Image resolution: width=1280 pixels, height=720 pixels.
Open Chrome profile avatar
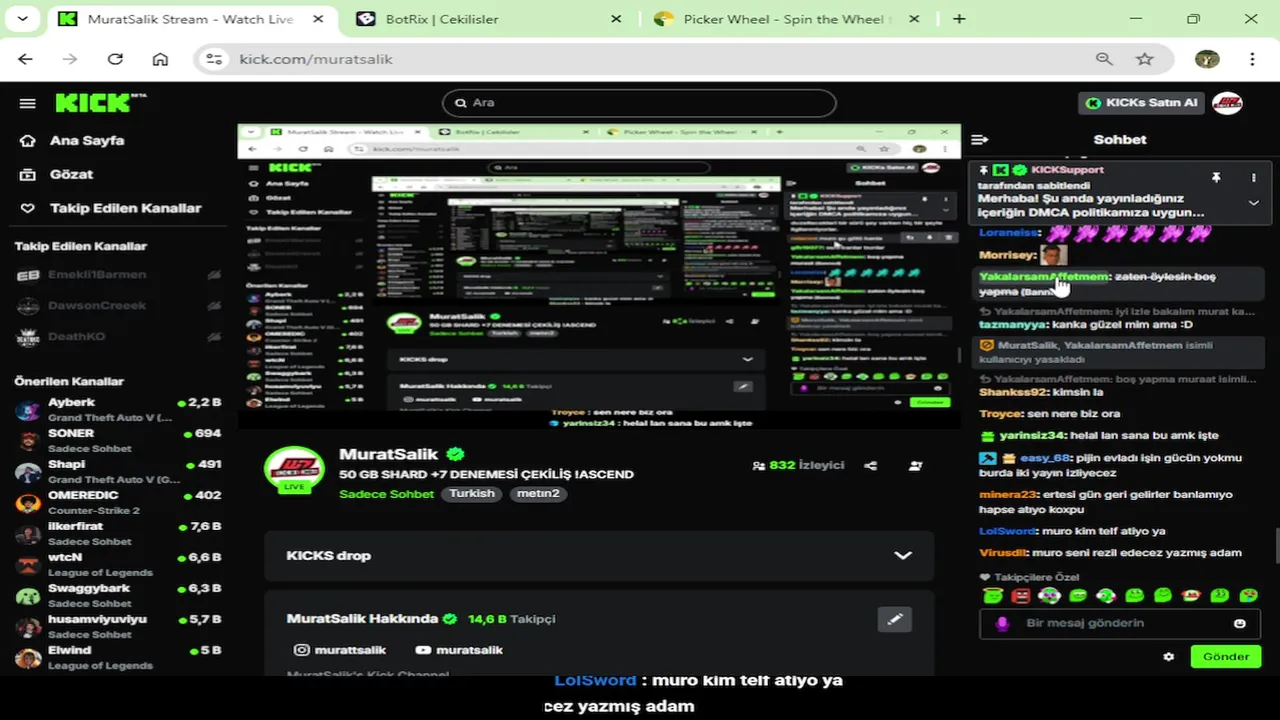pos(1208,59)
